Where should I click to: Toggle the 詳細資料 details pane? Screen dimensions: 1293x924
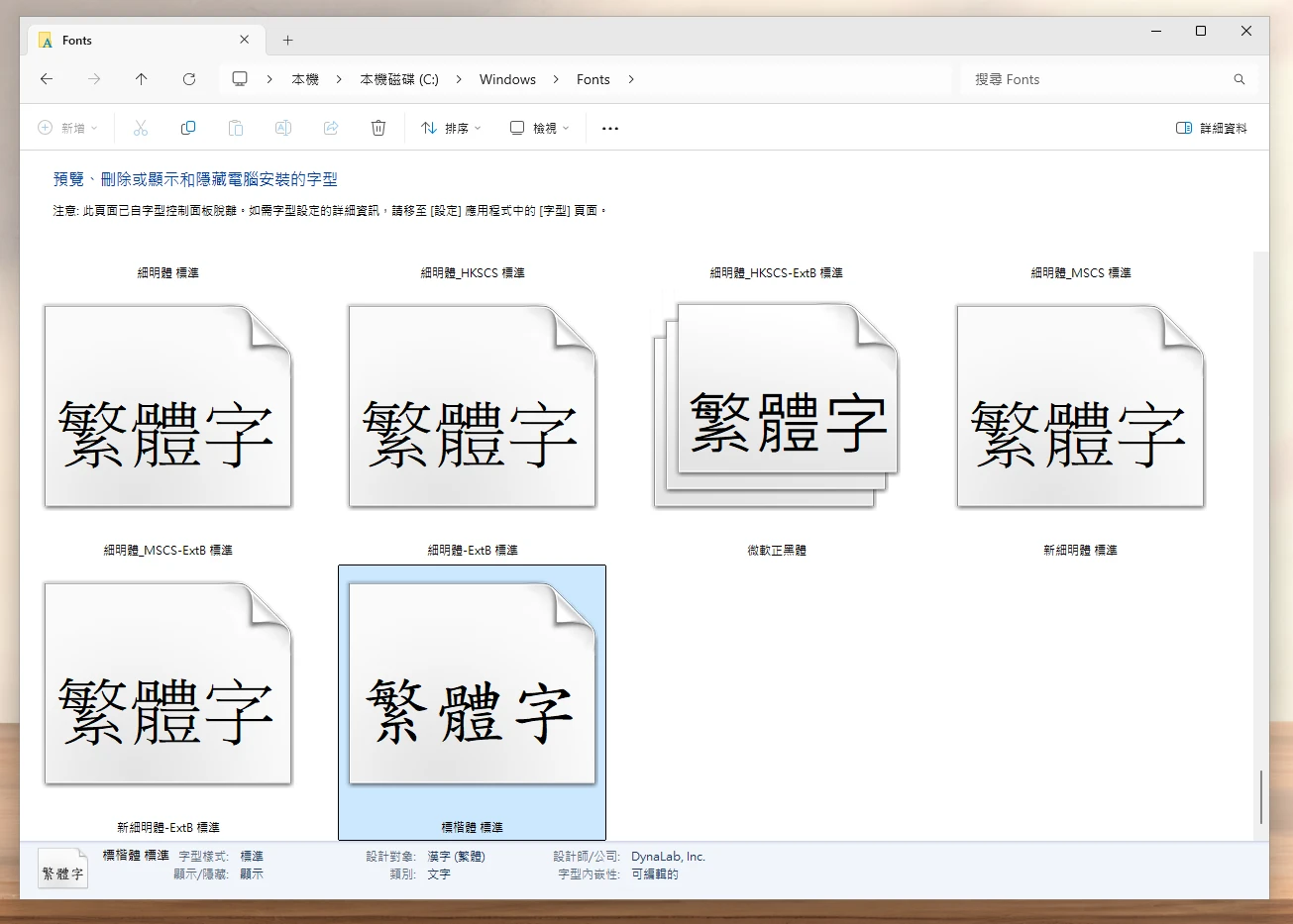pyautogui.click(x=1211, y=128)
